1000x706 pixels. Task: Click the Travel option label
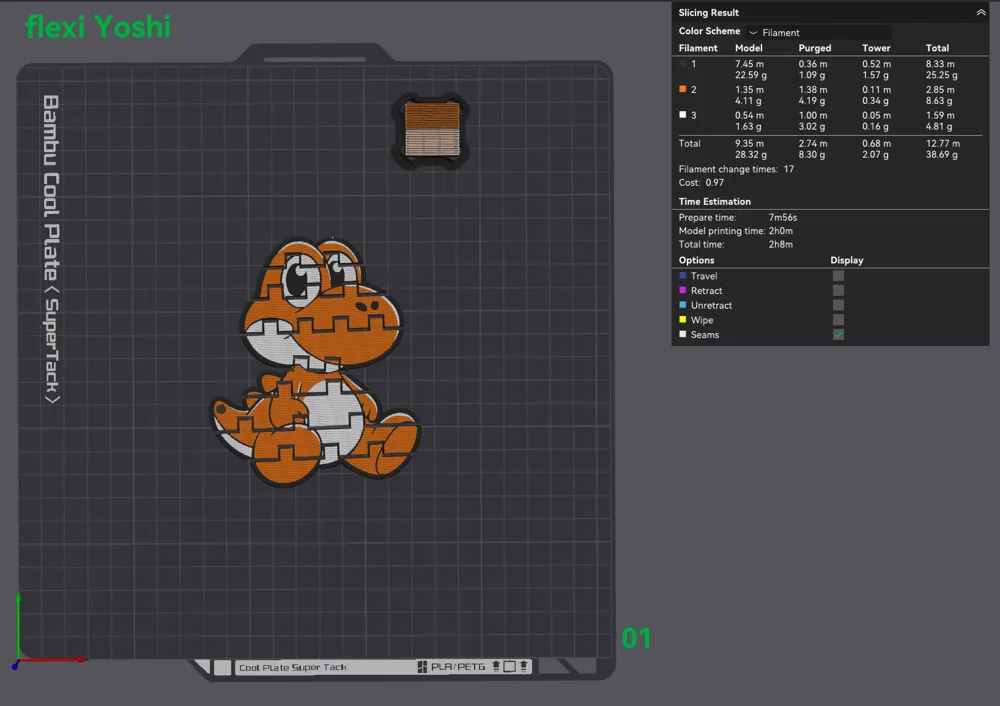point(703,276)
